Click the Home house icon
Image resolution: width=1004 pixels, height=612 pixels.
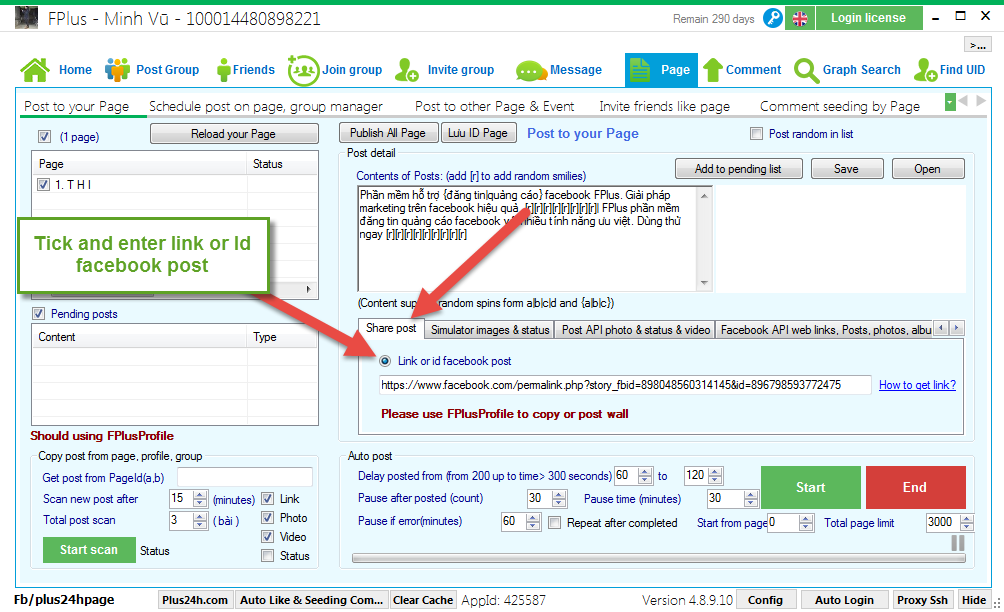35,70
